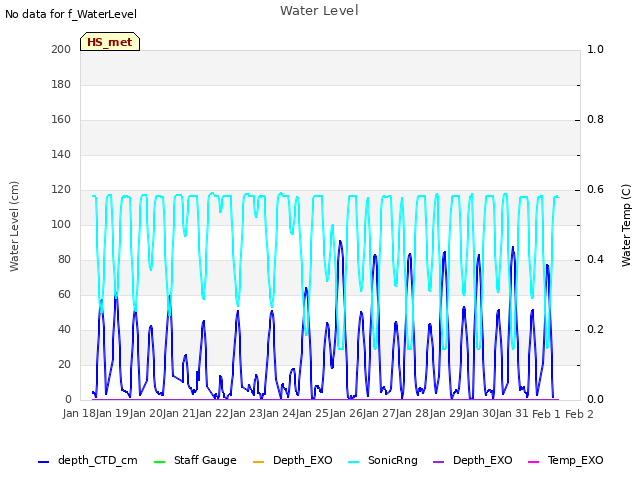Click the 1.0 right-axis tick value
This screenshot has height=480, width=640.
pyautogui.click(x=596, y=49)
